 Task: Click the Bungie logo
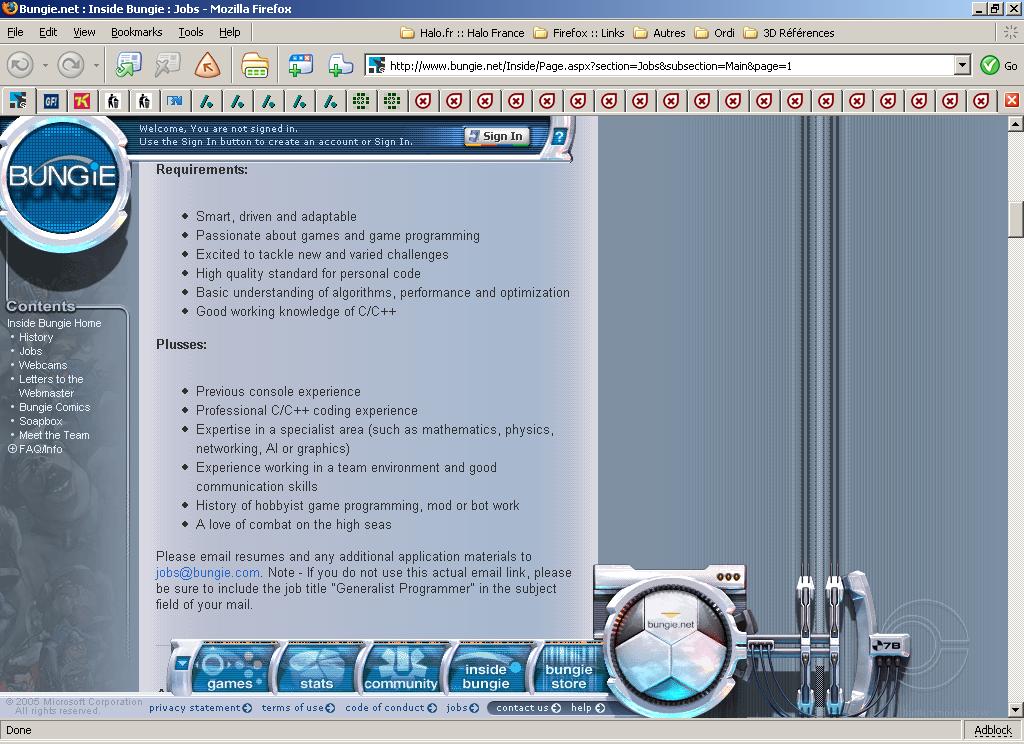[63, 176]
